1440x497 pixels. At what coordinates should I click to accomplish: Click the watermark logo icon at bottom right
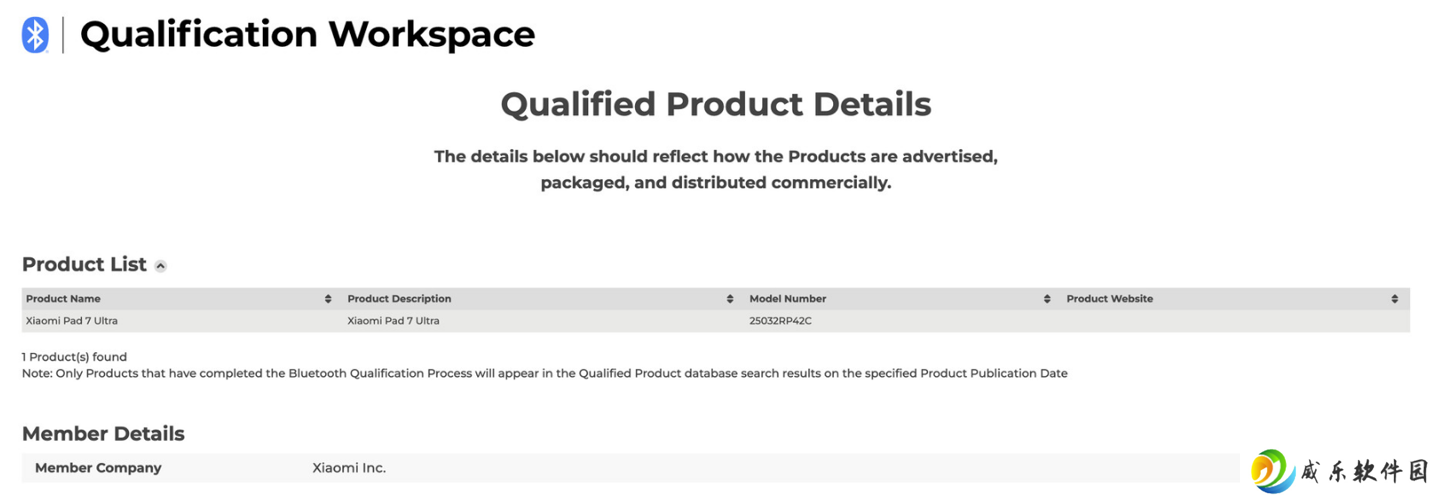(x=1273, y=471)
